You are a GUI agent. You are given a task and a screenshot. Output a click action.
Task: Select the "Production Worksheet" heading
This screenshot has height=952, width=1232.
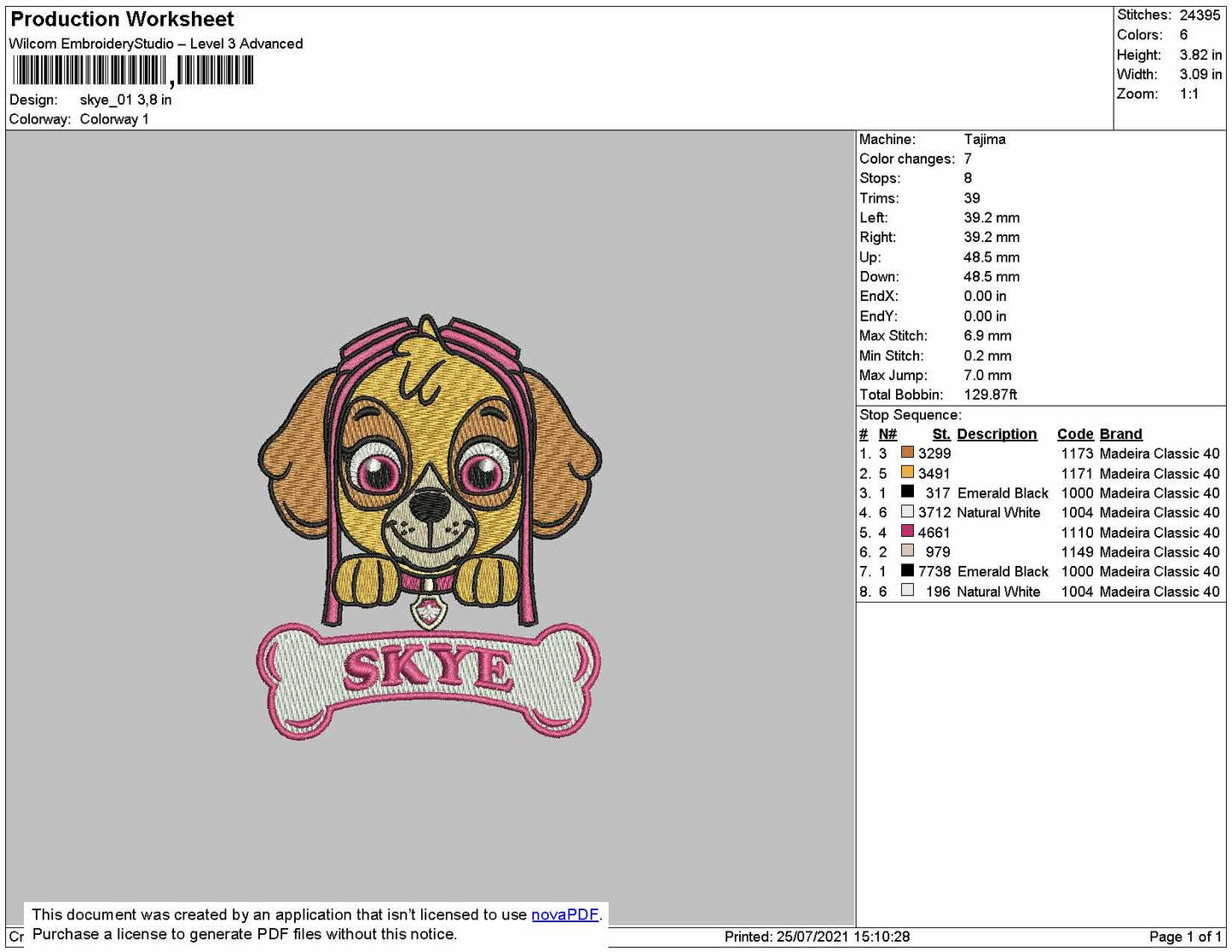coord(122,19)
